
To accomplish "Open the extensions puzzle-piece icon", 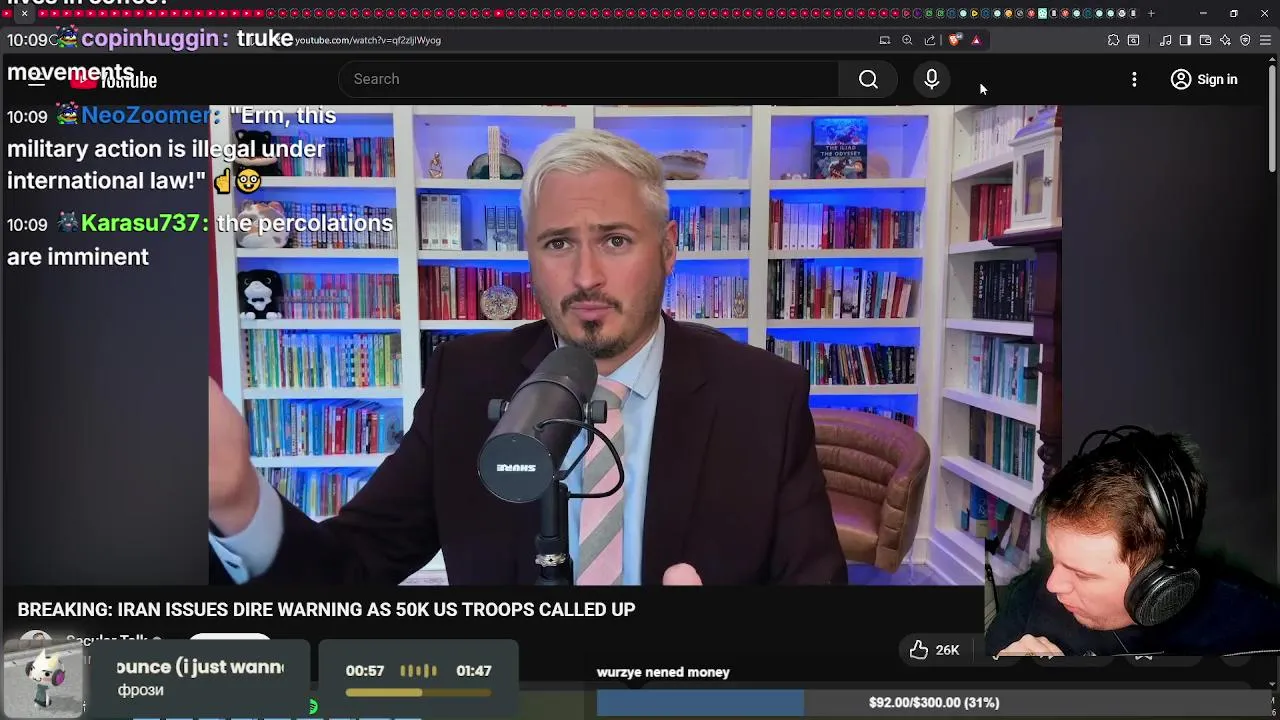I will tap(1113, 40).
